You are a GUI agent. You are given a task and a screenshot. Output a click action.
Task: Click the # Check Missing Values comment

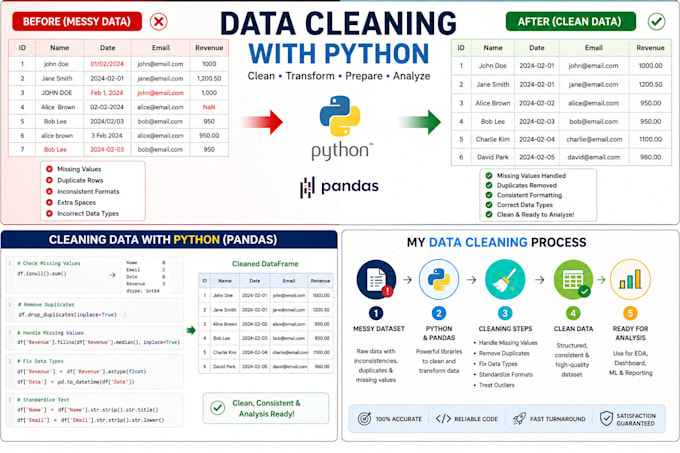49,263
